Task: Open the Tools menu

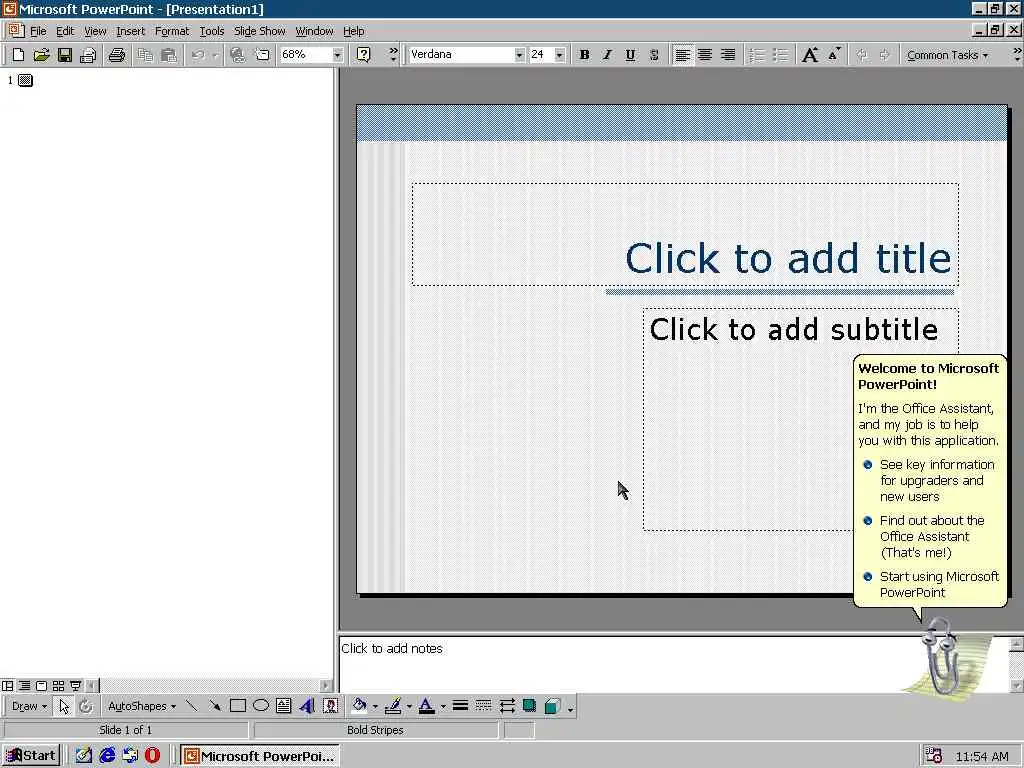Action: [x=212, y=31]
